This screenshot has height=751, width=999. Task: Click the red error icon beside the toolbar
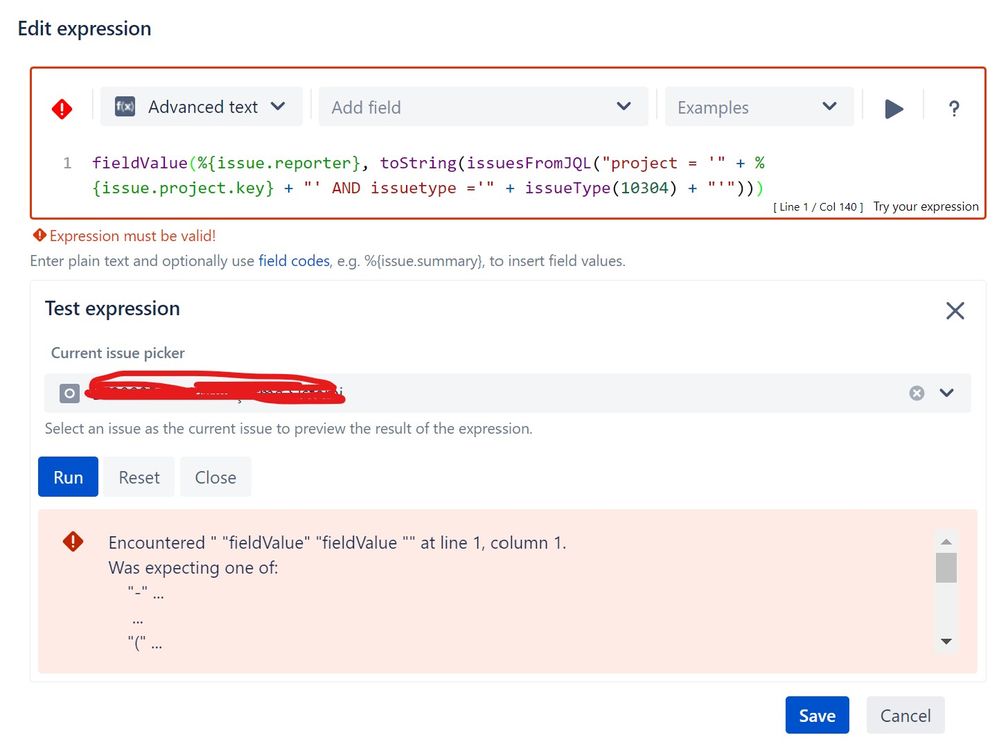62,108
